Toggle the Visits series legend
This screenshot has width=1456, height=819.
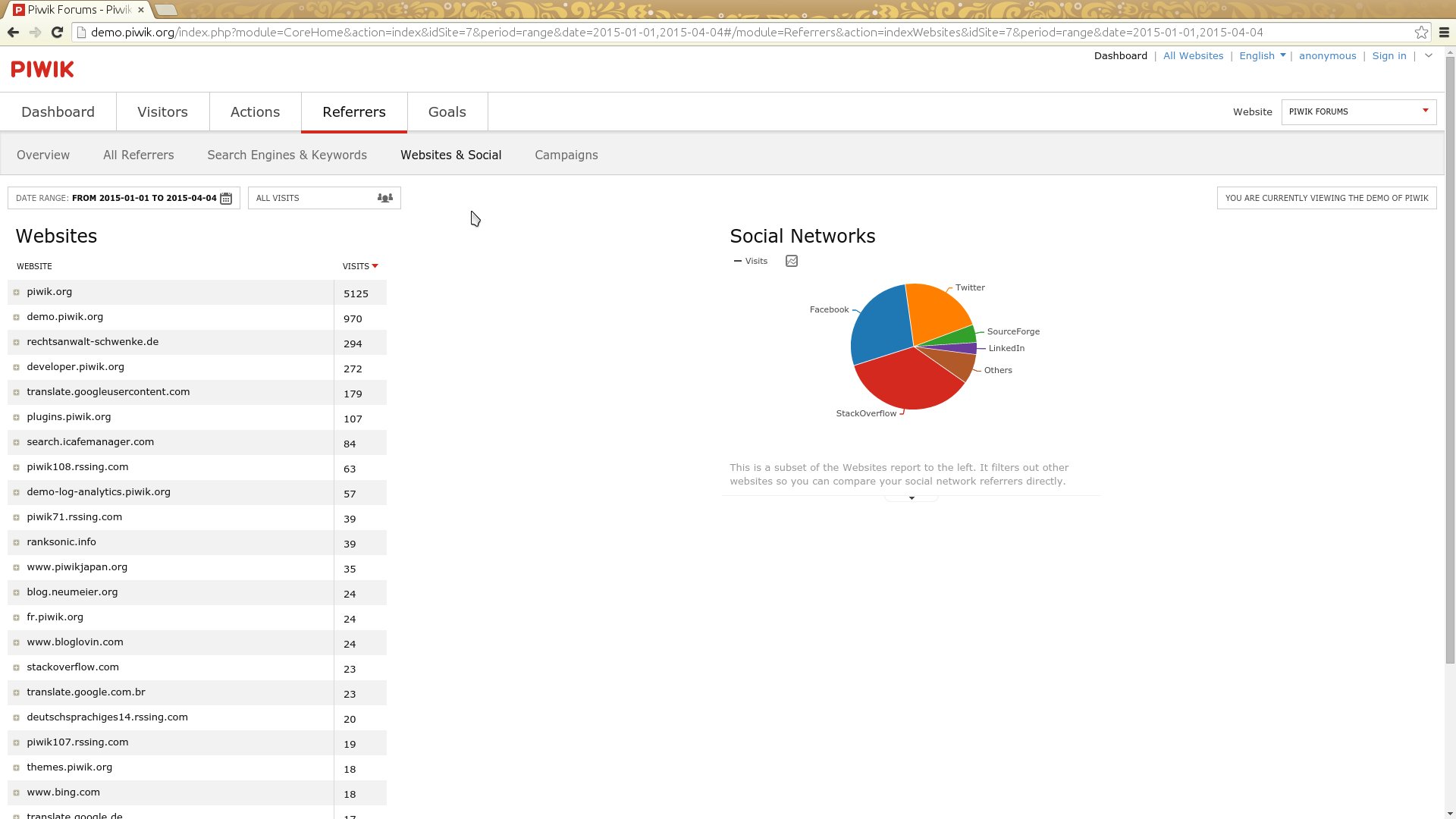[751, 261]
